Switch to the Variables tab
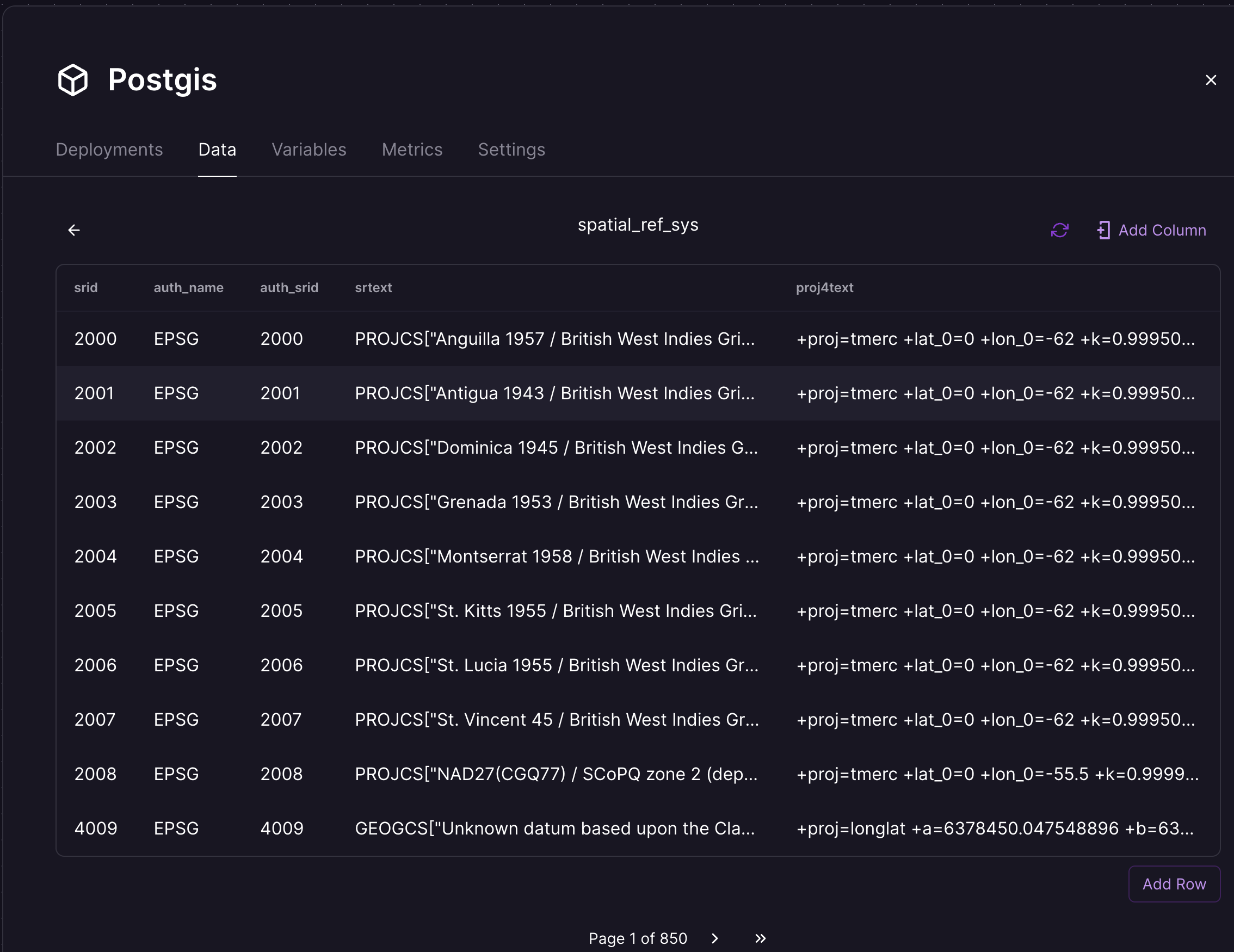Image resolution: width=1234 pixels, height=952 pixels. click(x=309, y=150)
